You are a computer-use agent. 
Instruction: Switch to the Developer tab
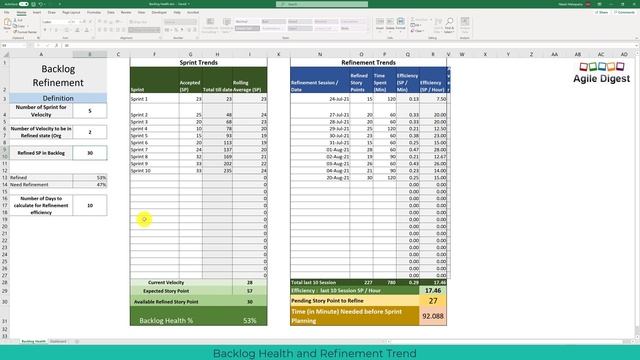[159, 13]
